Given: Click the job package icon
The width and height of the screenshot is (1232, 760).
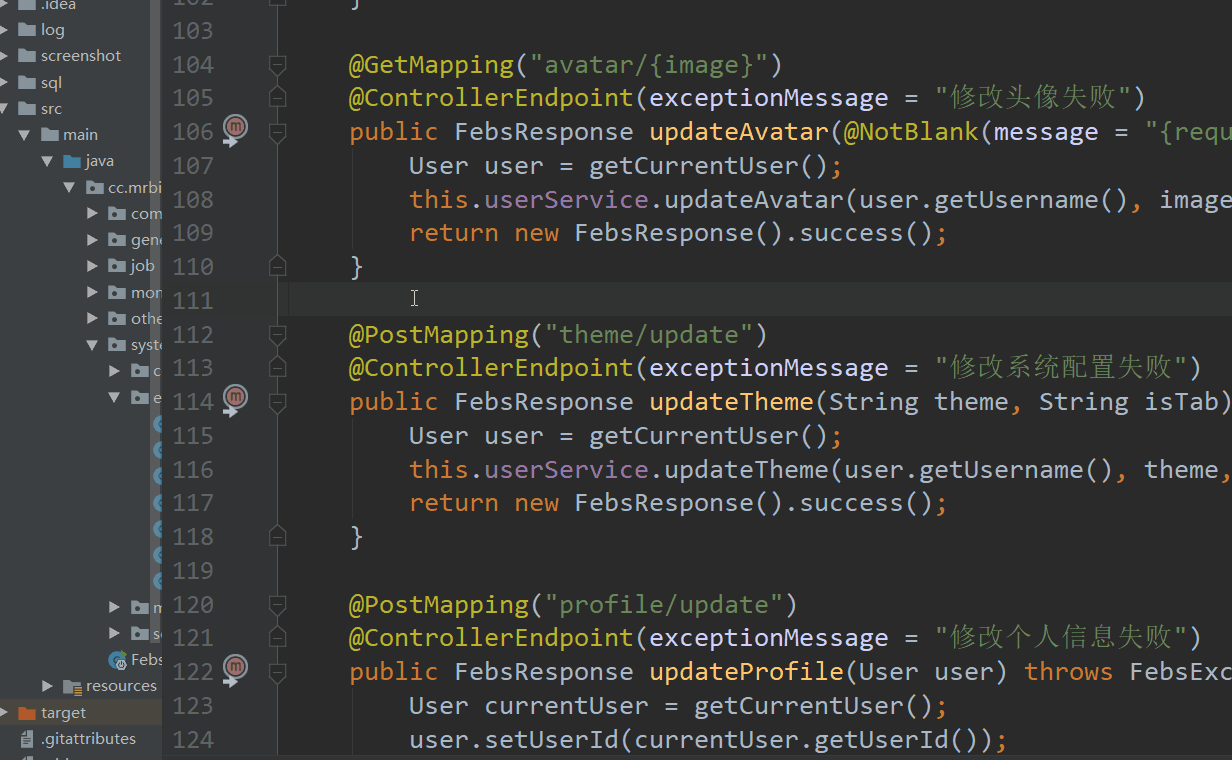Looking at the screenshot, I should (117, 266).
